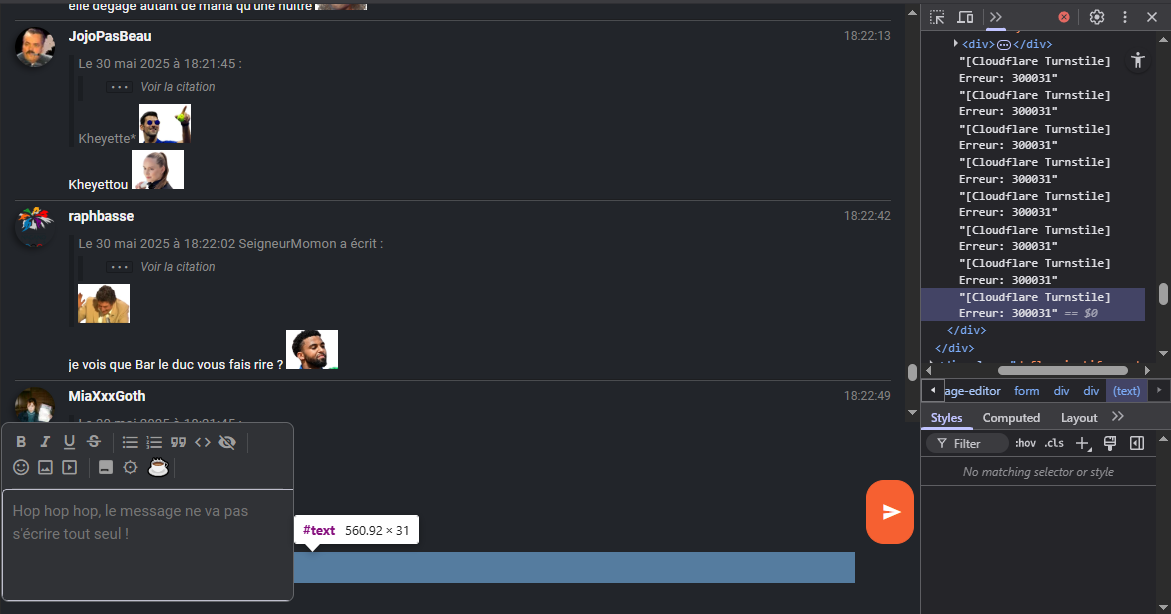Click the Filter field in Styles pane
Screen dimensions: 1171x614
[x=968, y=443]
